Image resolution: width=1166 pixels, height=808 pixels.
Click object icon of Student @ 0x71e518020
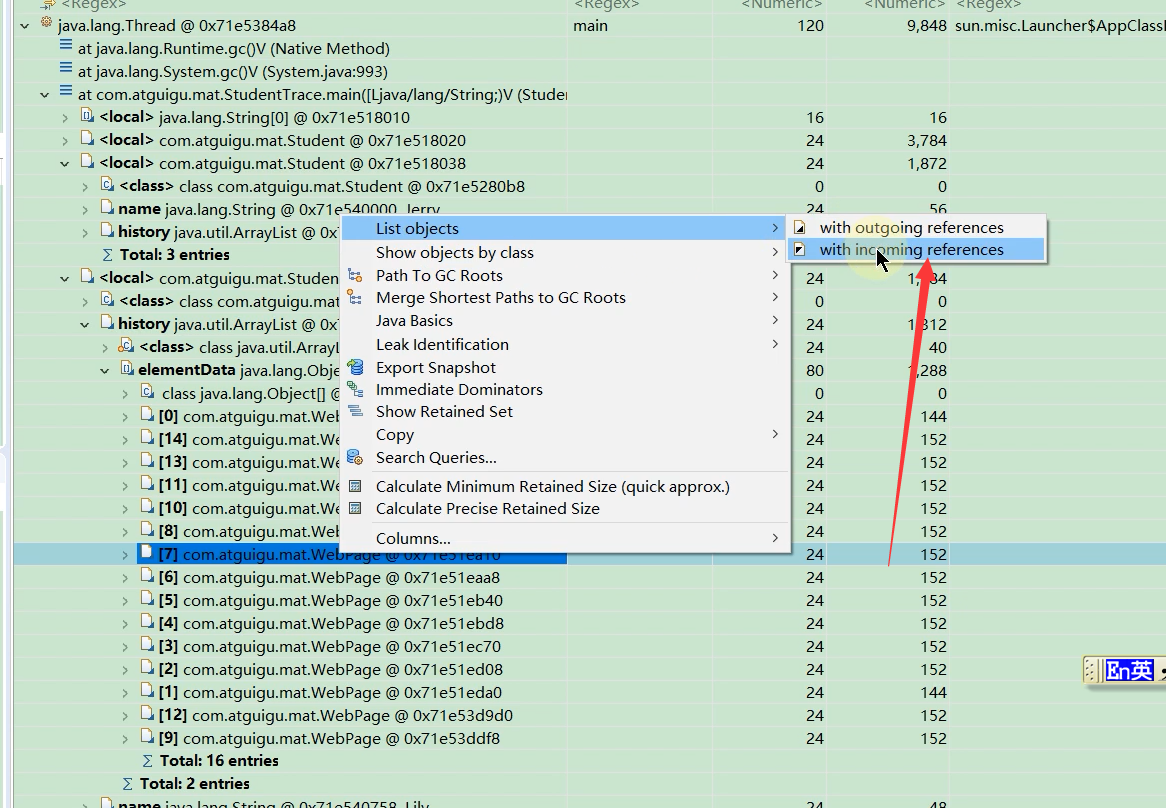tap(87, 139)
